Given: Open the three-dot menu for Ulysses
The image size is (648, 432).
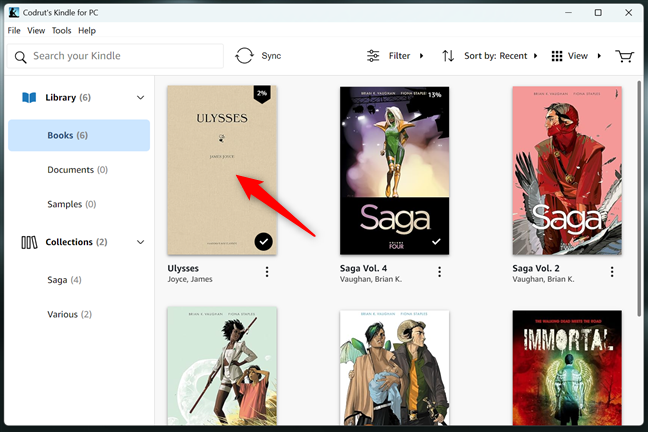Looking at the screenshot, I should click(267, 272).
